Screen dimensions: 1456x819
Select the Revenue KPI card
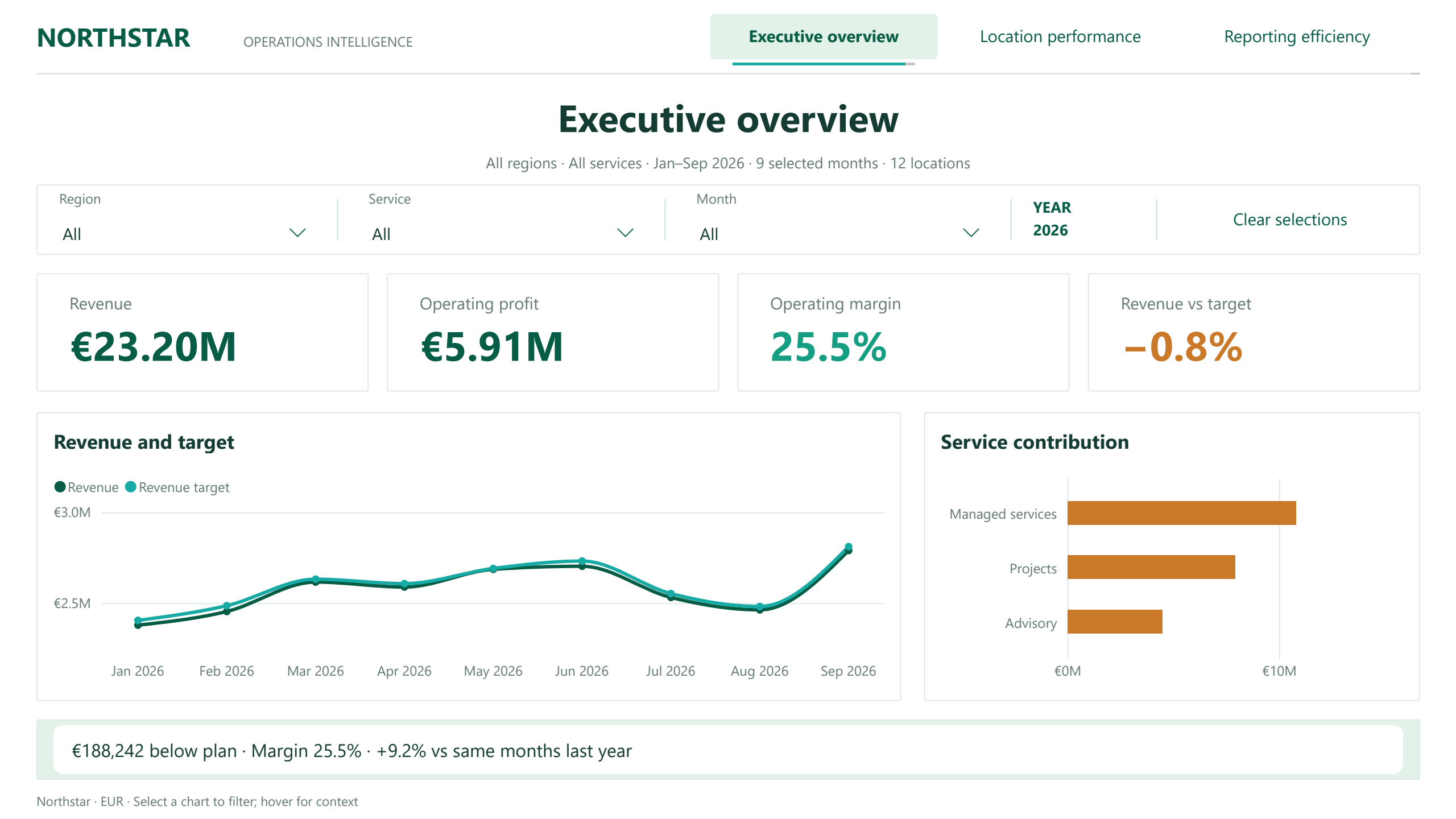coord(202,332)
